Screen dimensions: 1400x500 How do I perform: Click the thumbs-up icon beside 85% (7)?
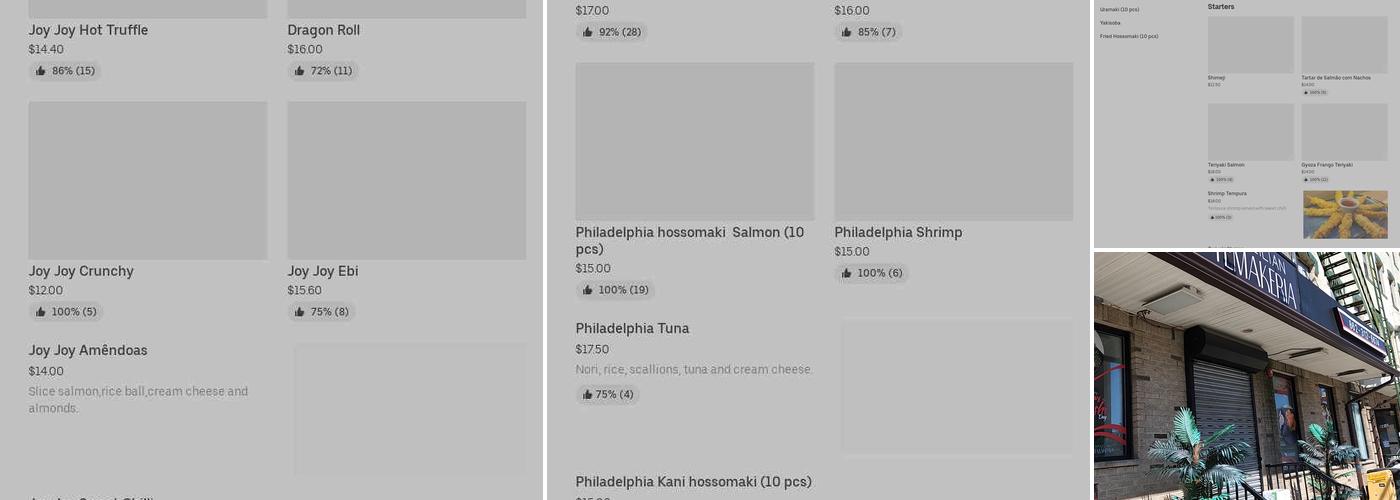[847, 32]
